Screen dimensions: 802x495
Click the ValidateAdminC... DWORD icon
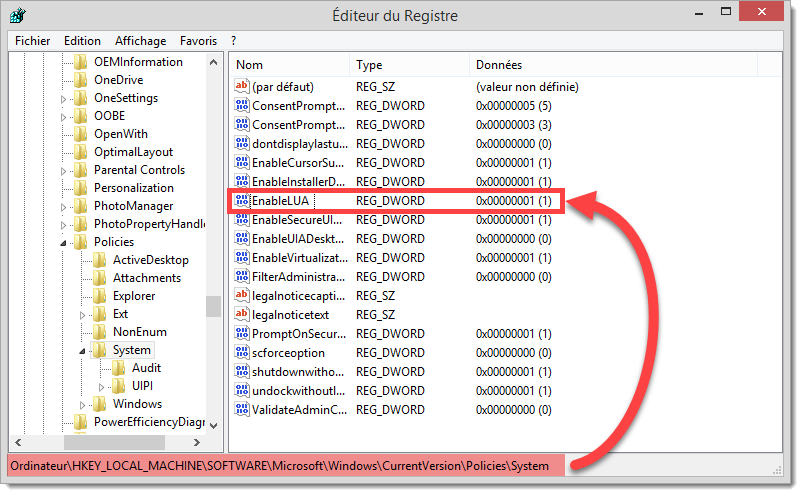242,409
